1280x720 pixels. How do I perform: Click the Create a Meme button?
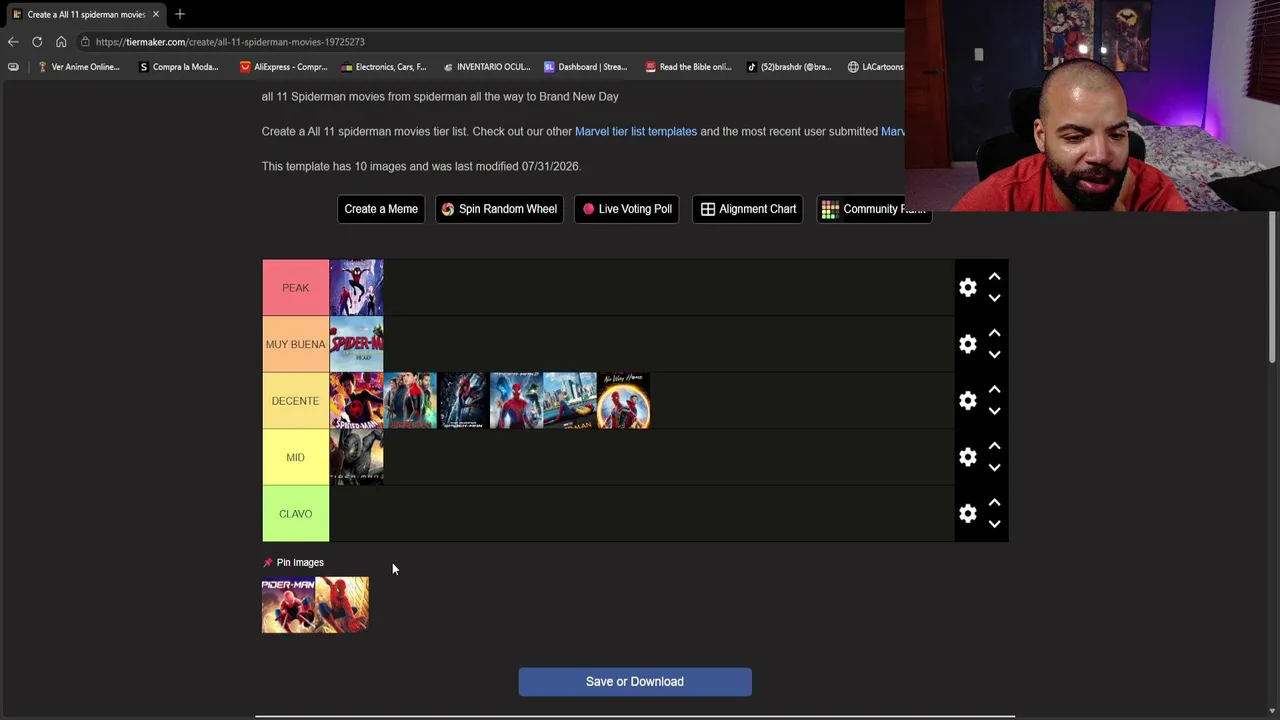coord(381,209)
